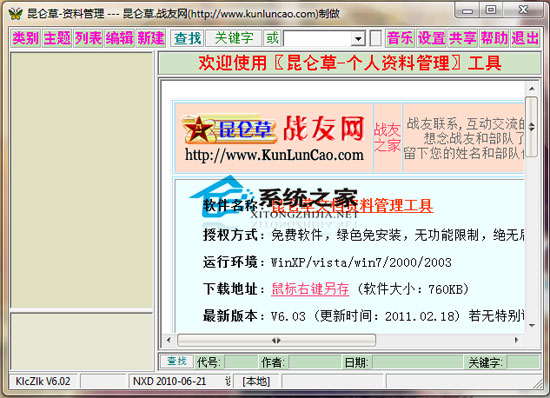Close the 昆仑草 window
The image size is (550, 398).
pyautogui.click(x=523, y=10)
